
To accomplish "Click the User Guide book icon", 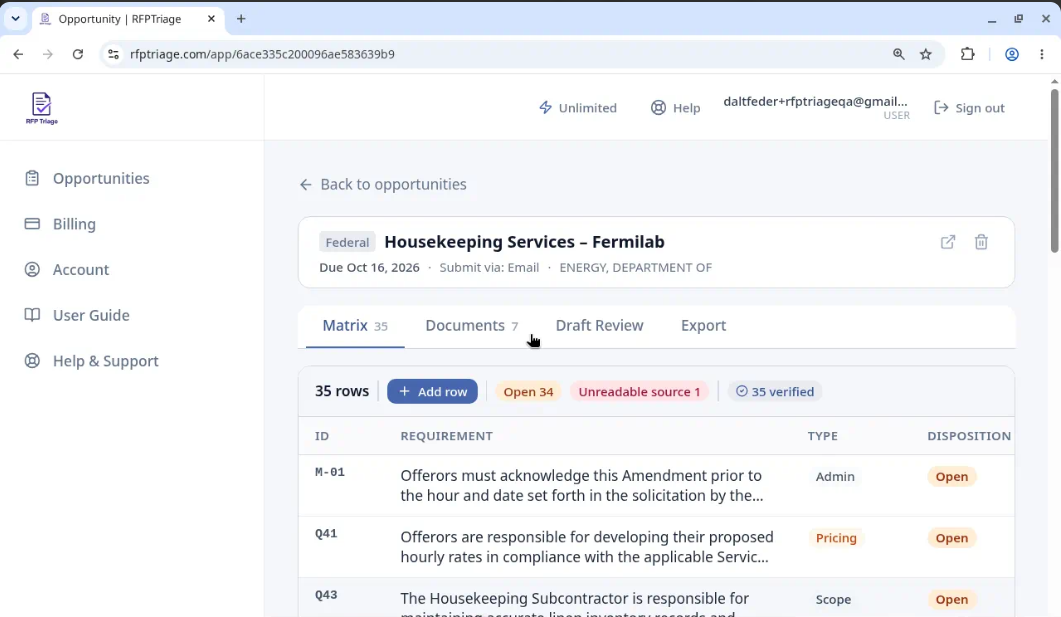I will tap(32, 315).
